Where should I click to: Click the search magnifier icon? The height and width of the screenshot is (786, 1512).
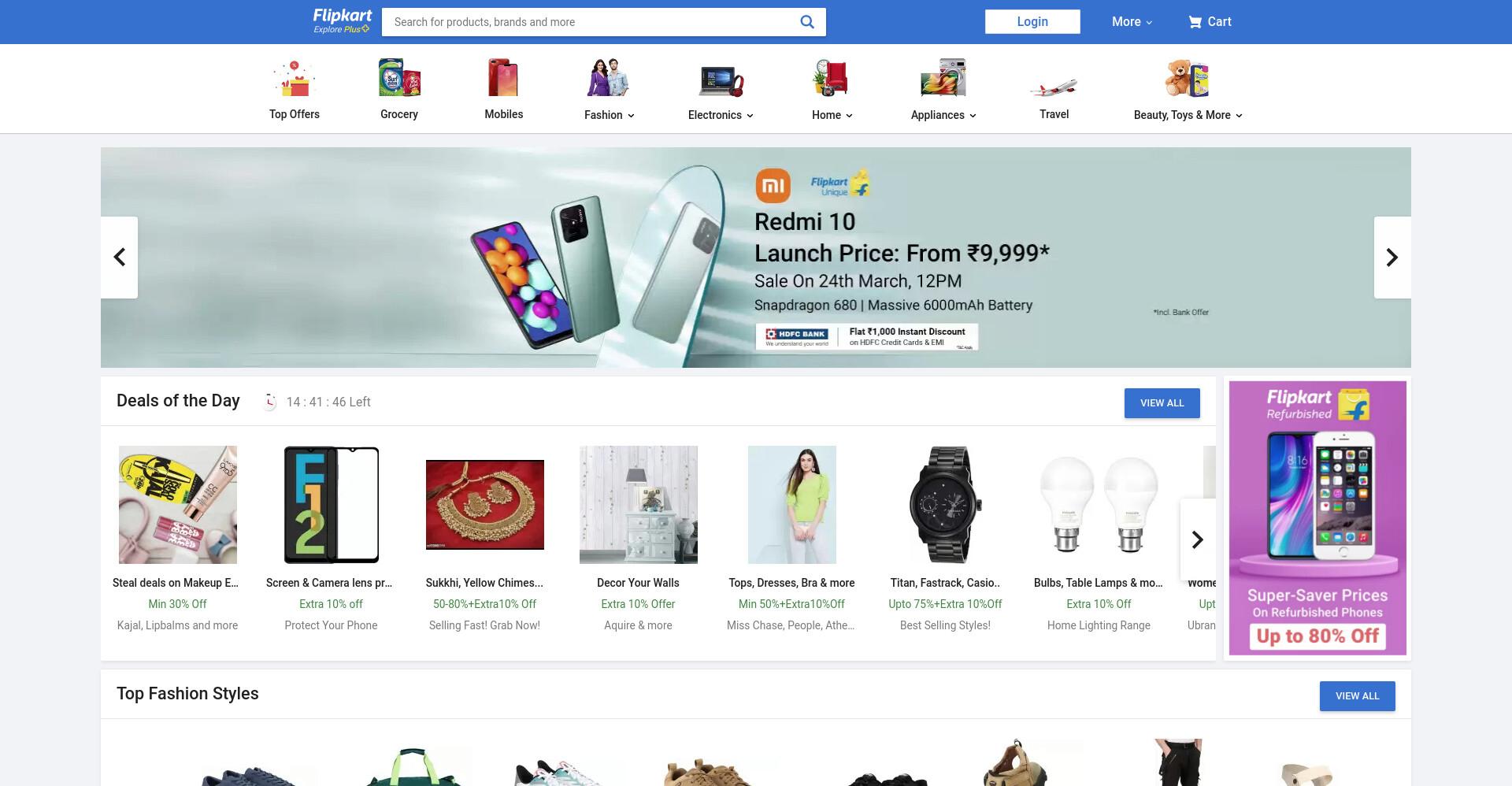click(807, 22)
